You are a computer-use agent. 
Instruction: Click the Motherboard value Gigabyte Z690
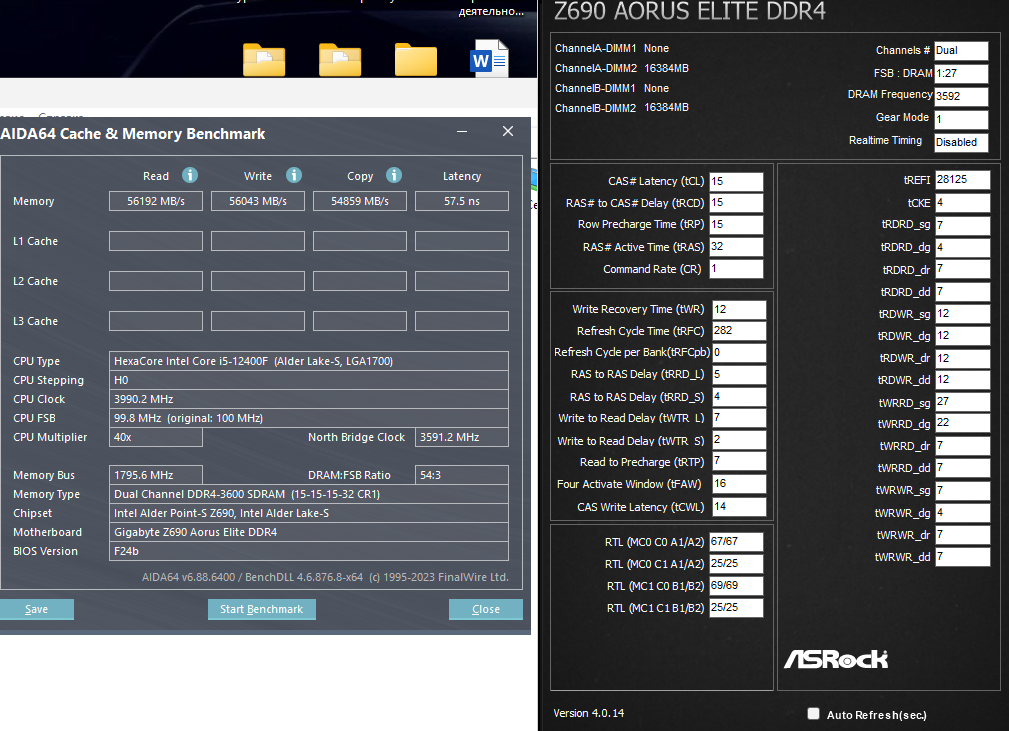[309, 532]
